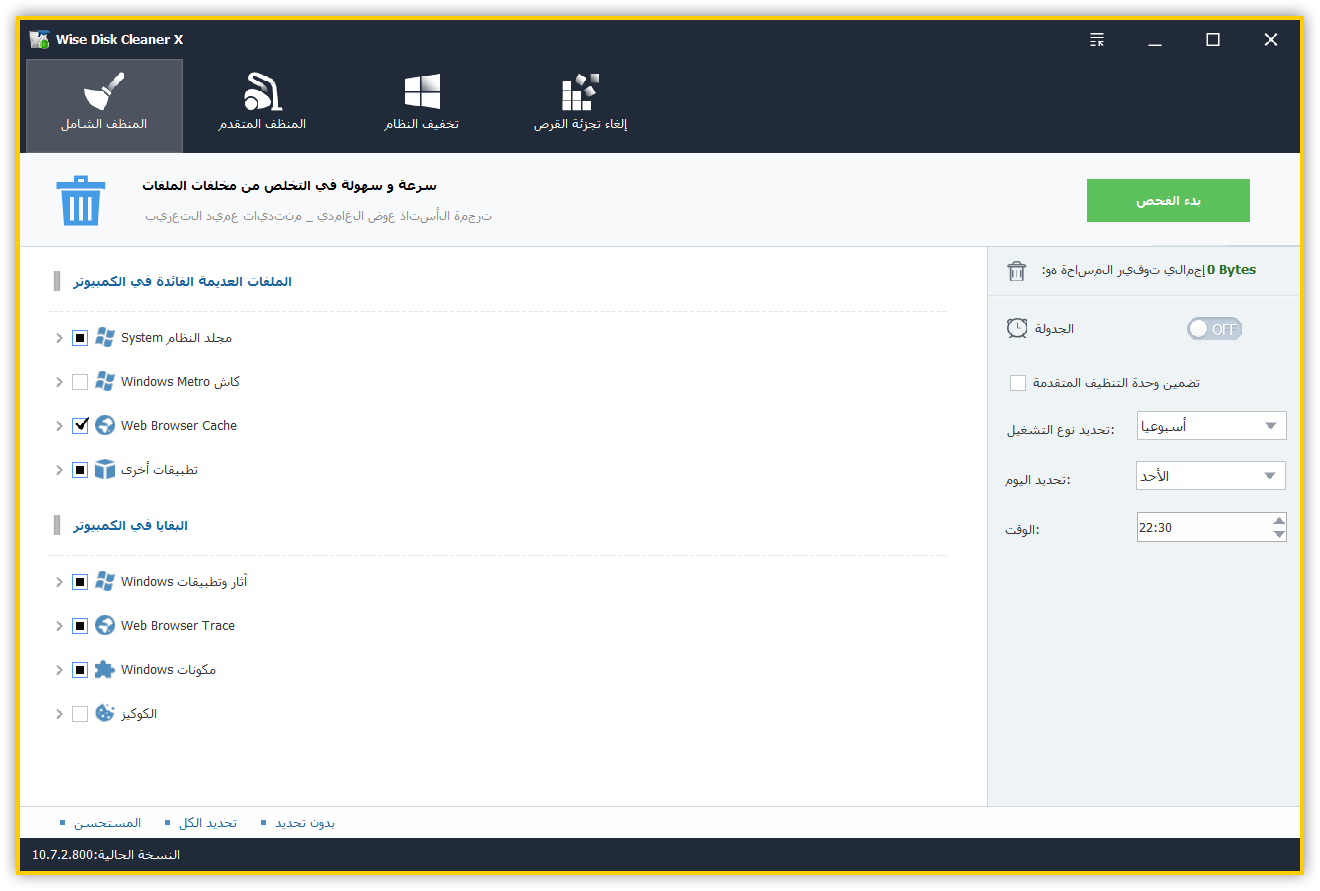Expand the Web Browser Trace row
The width and height of the screenshot is (1320, 891).
59,626
